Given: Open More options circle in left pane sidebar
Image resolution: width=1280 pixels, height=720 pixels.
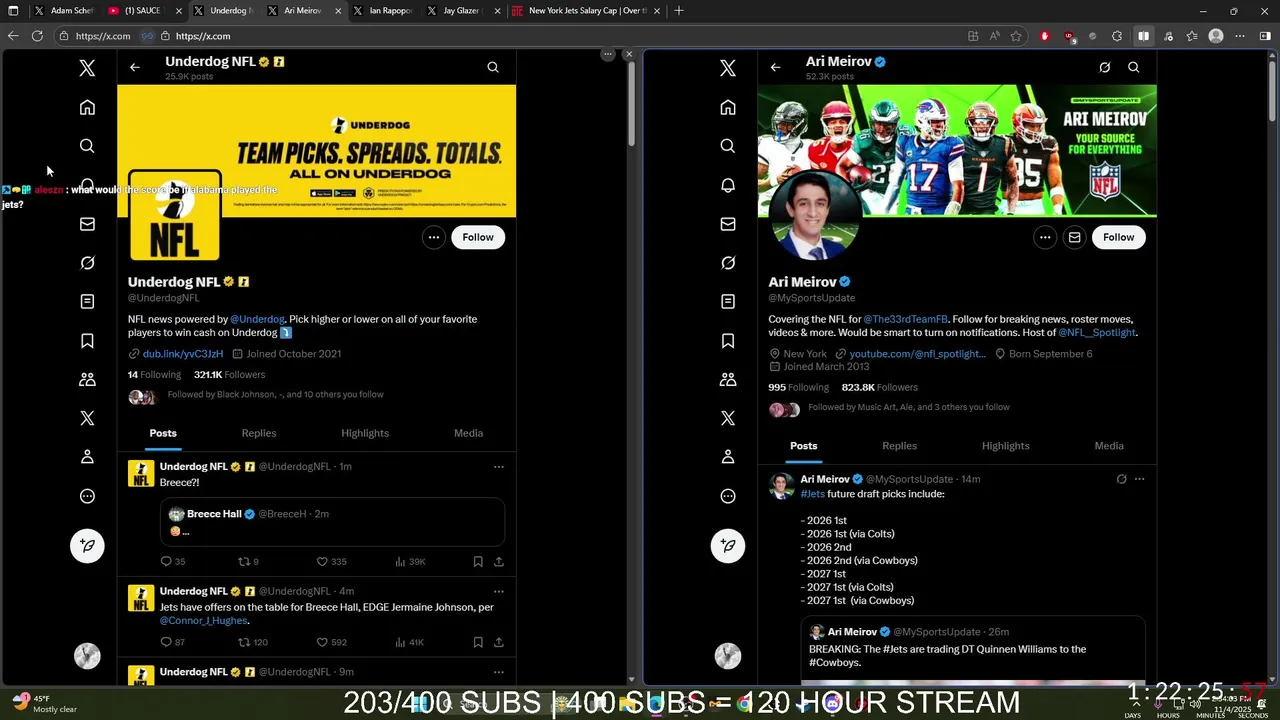Looking at the screenshot, I should click(87, 496).
